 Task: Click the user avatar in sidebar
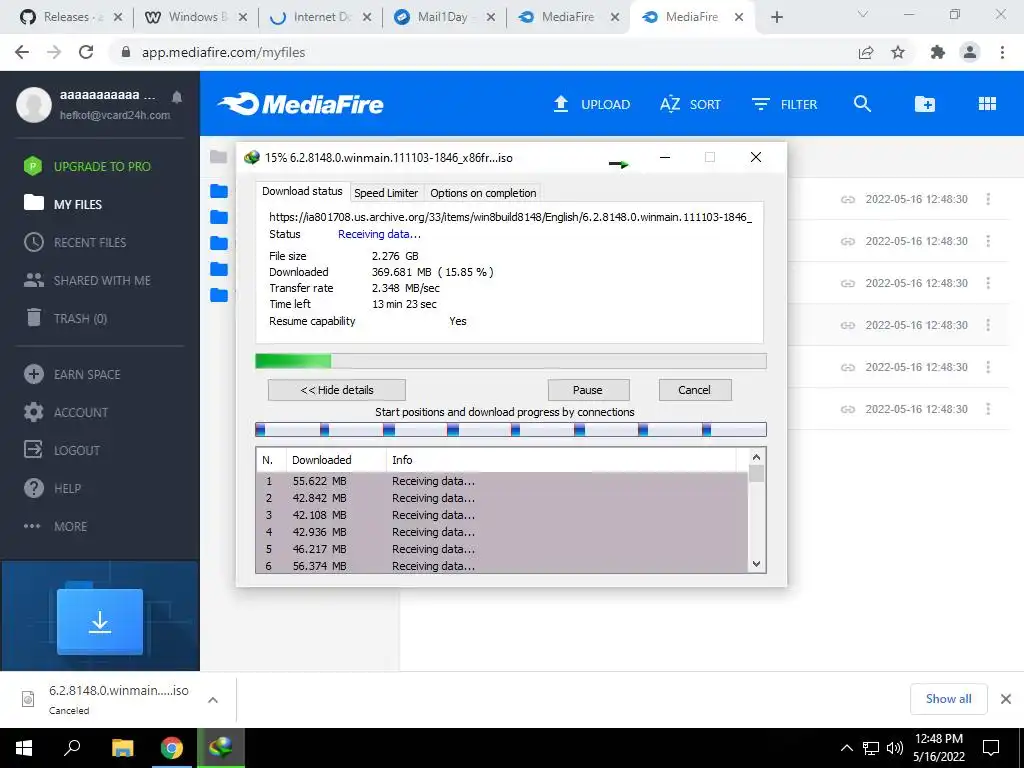pos(34,104)
